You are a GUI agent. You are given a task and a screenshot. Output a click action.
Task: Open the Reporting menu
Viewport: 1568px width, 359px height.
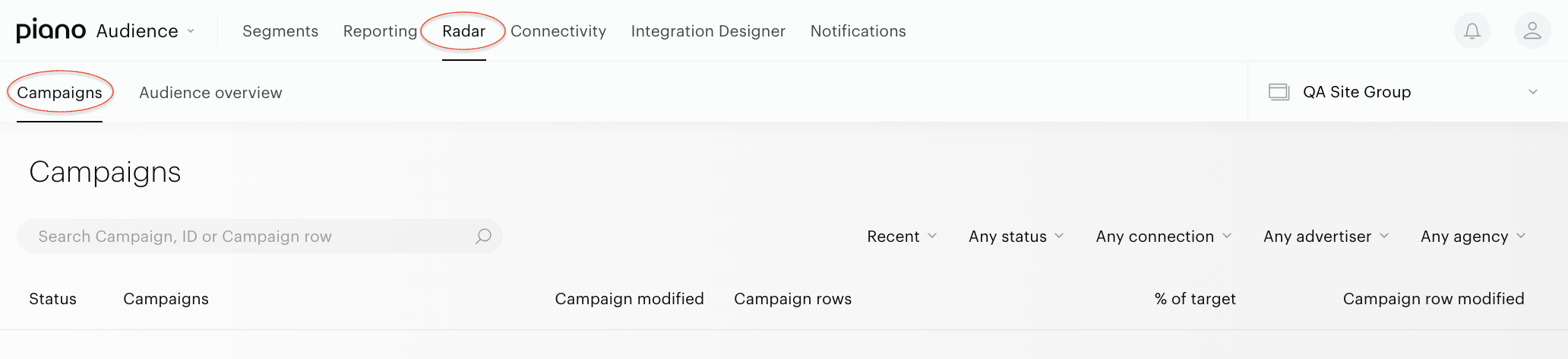pyautogui.click(x=380, y=31)
